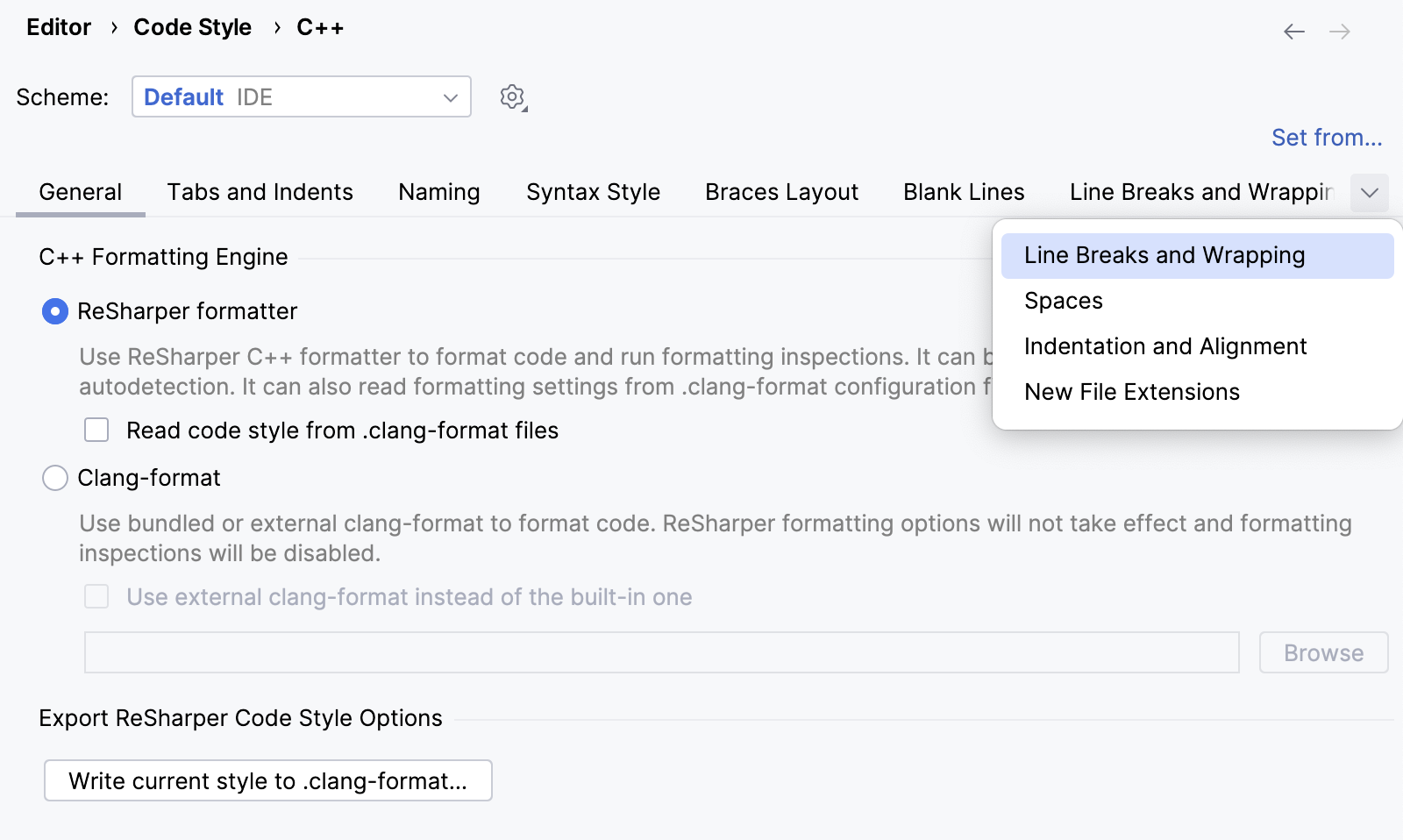Click the Editor breadcrumb
Screen dimensions: 1403x840
[58, 27]
